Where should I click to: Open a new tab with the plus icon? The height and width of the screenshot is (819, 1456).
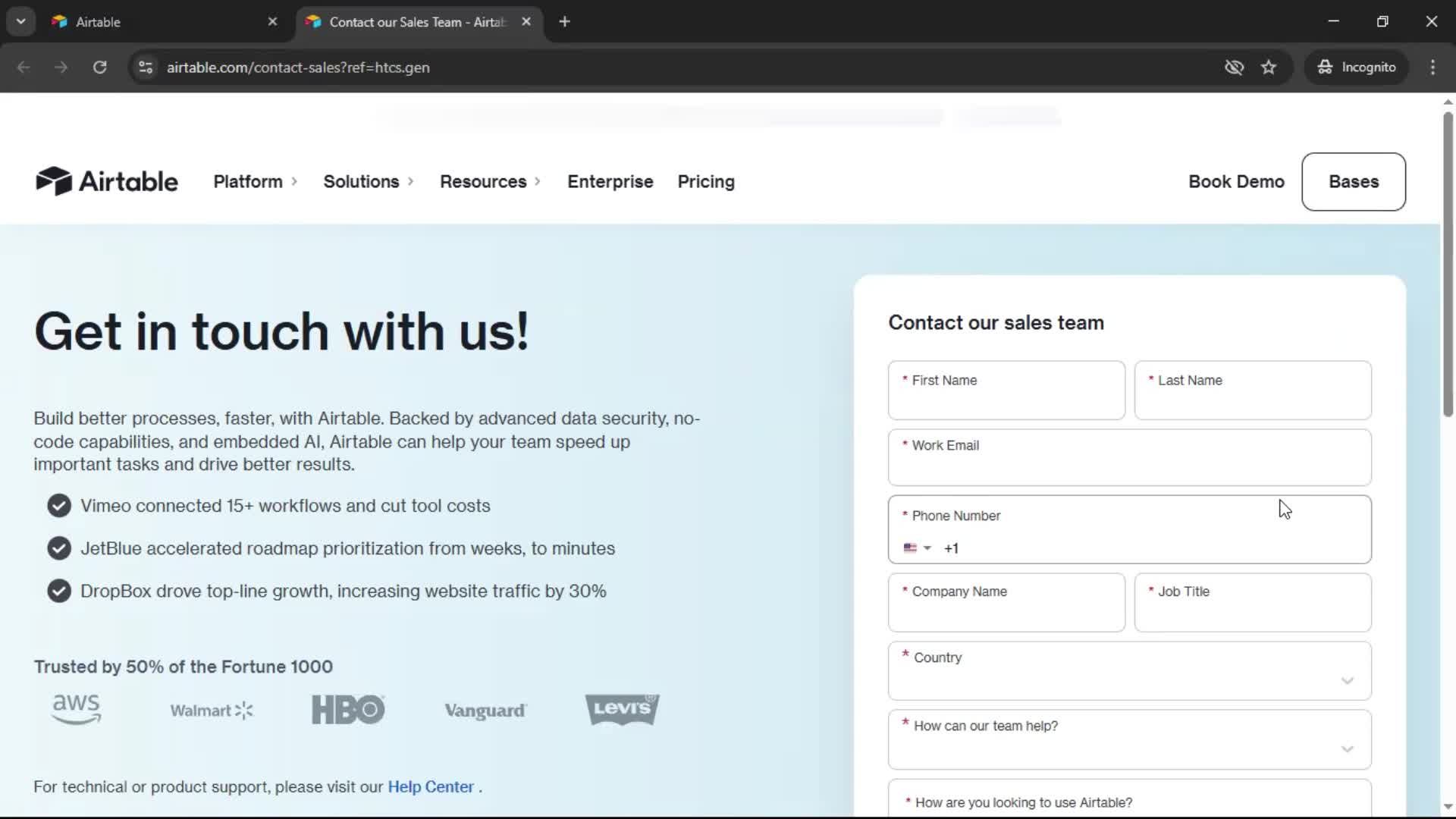(564, 21)
